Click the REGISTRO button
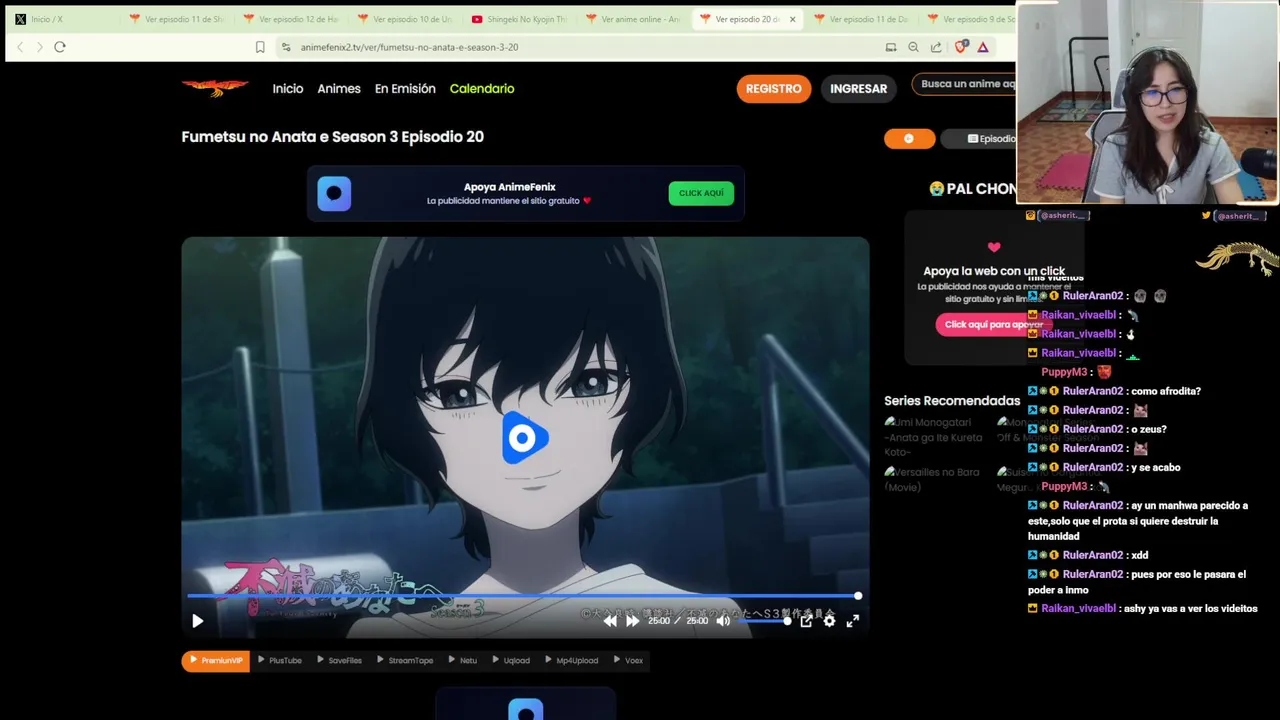Image resolution: width=1280 pixels, height=720 pixels. [774, 89]
